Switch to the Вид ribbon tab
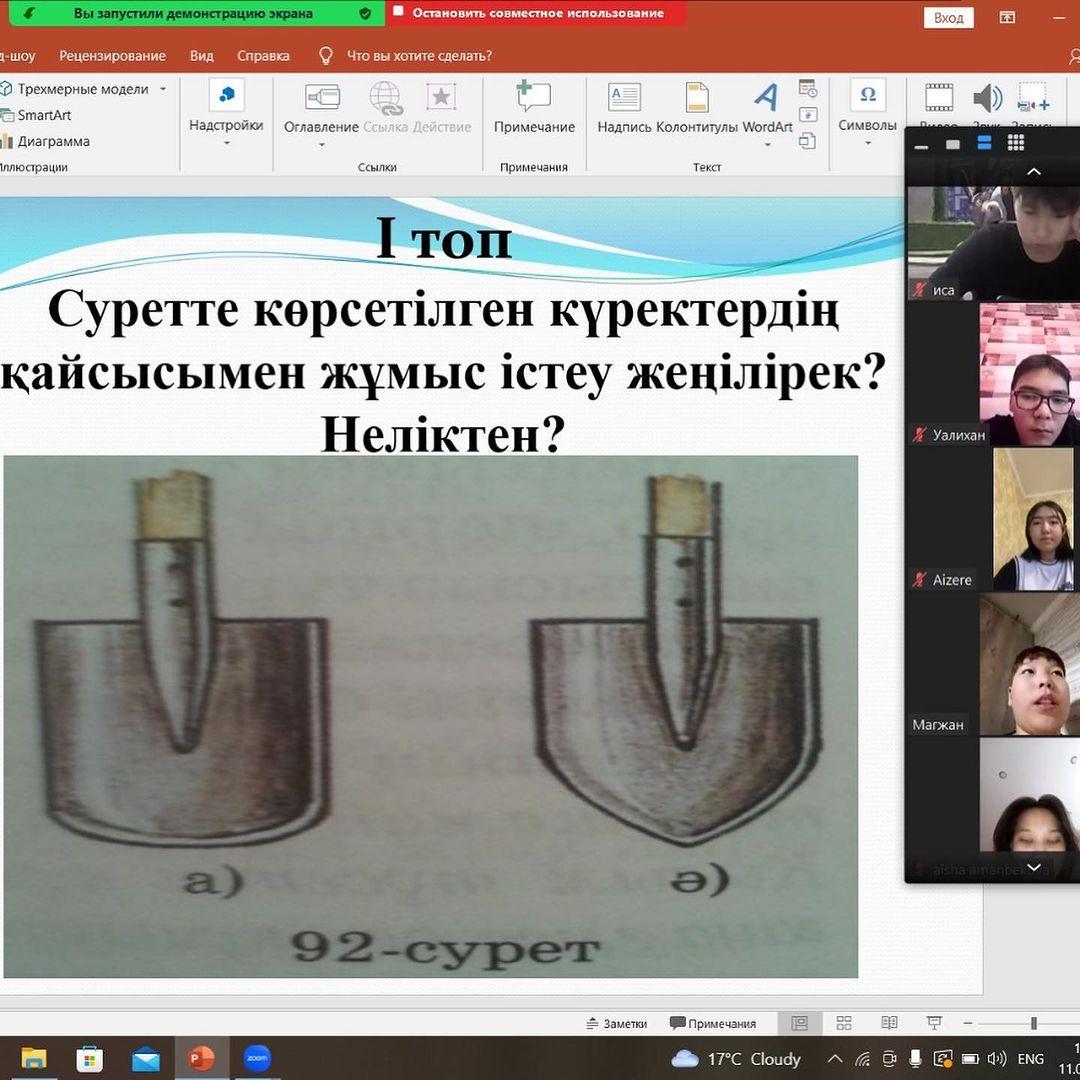 point(202,56)
